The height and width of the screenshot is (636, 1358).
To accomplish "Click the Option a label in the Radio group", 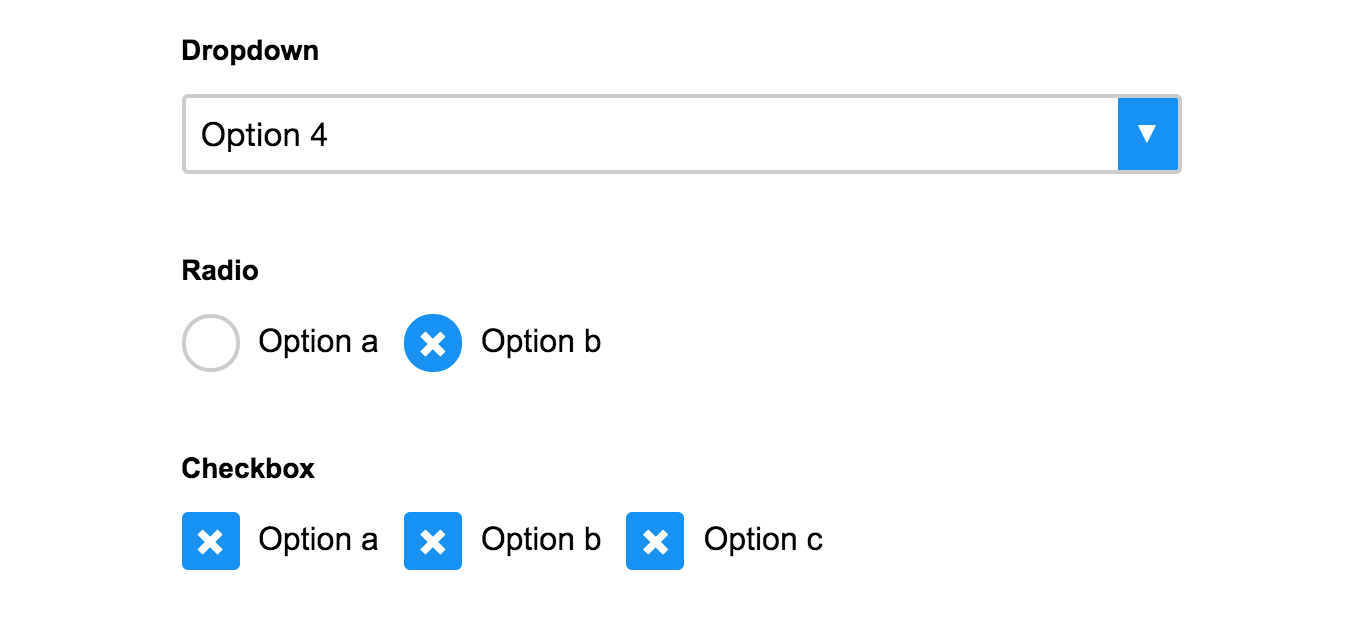I will (x=318, y=342).
